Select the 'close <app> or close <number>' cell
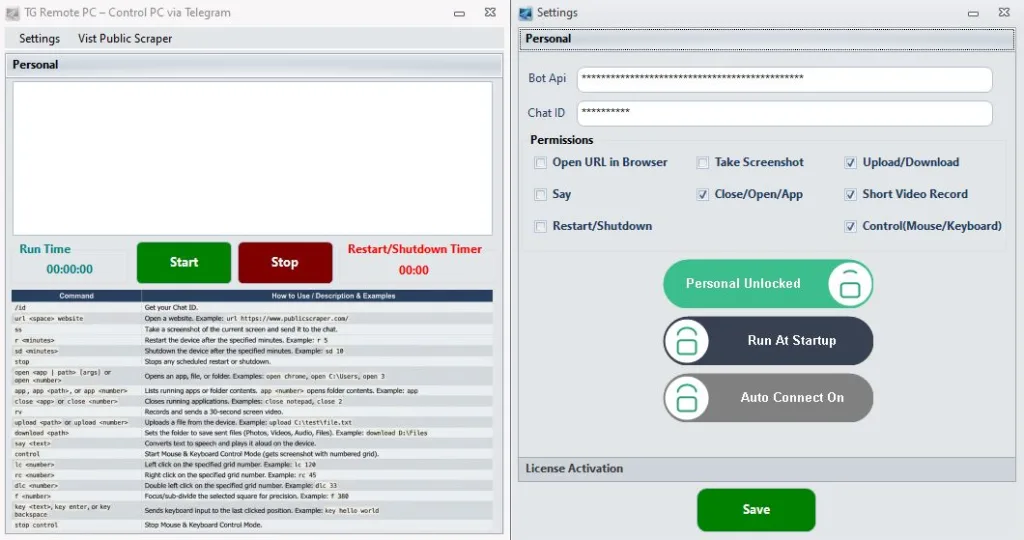This screenshot has height=540, width=1024. coord(76,402)
